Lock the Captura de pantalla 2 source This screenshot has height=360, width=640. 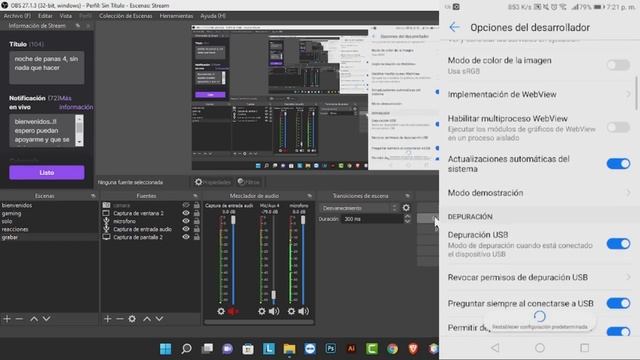(x=196, y=237)
